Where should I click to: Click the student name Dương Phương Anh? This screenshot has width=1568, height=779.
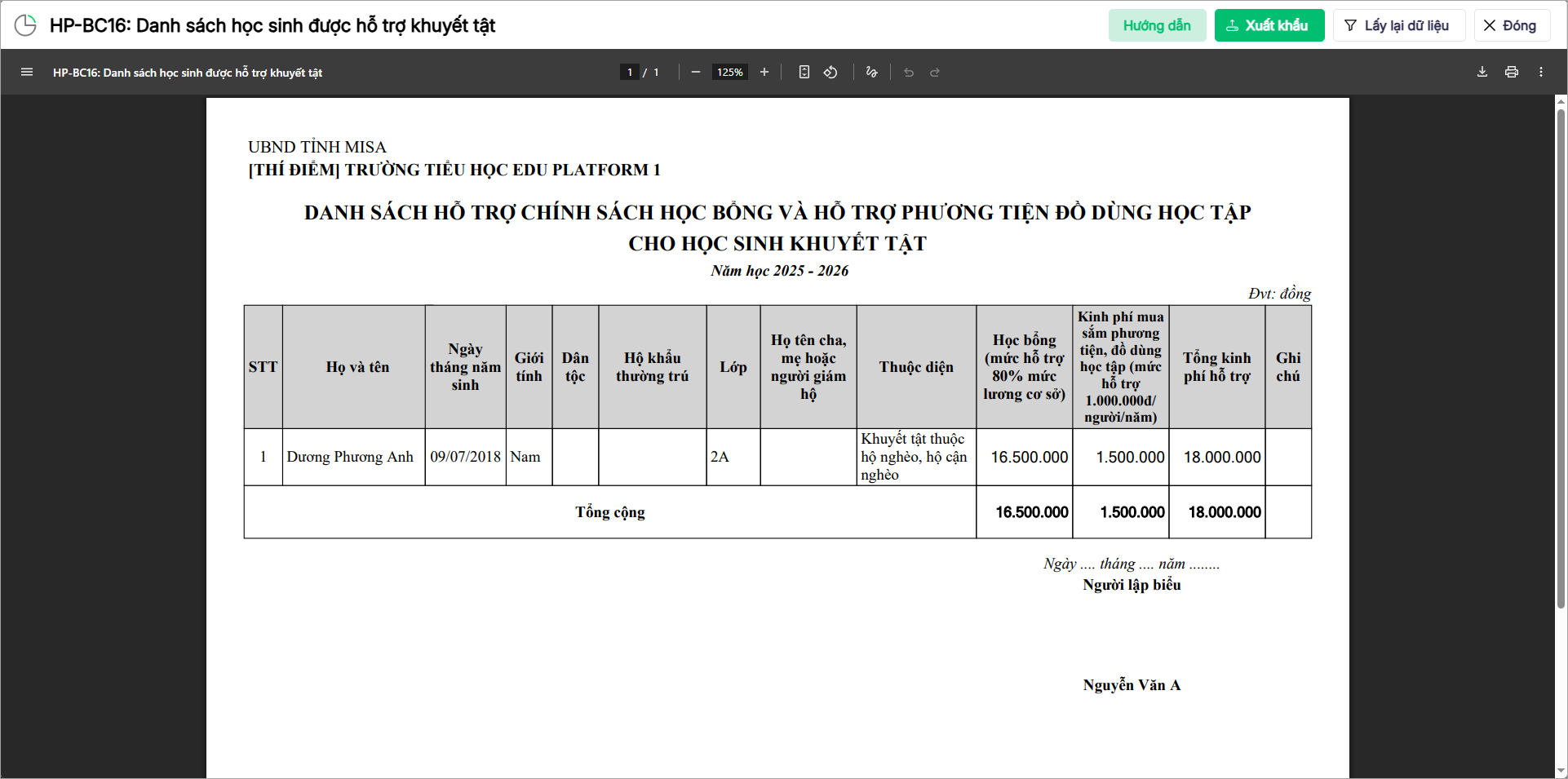click(350, 457)
